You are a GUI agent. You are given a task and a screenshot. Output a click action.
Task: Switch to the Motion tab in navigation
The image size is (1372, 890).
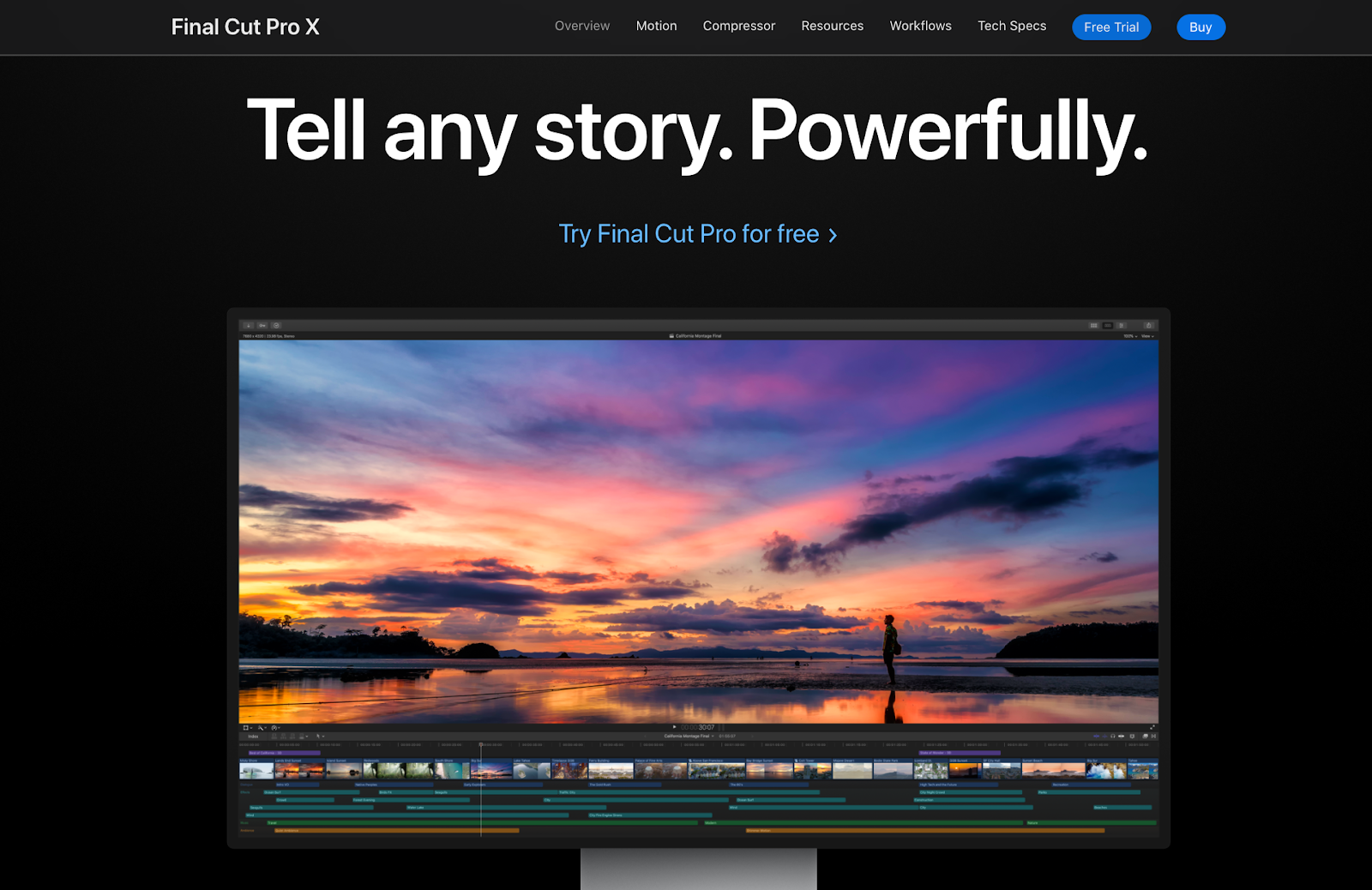656,26
